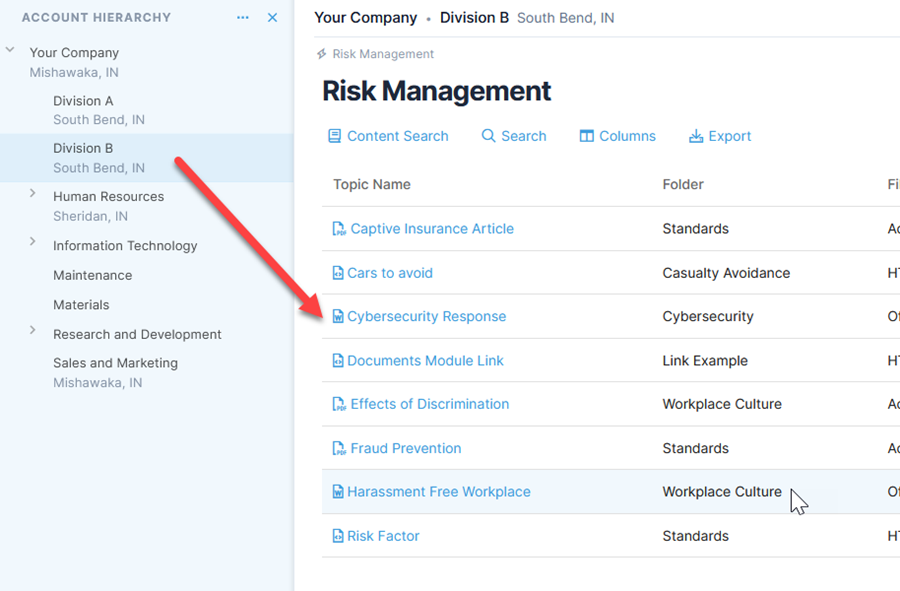Viewport: 900px width, 591px height.
Task: Select Division A in the hierarchy
Action: point(83,100)
